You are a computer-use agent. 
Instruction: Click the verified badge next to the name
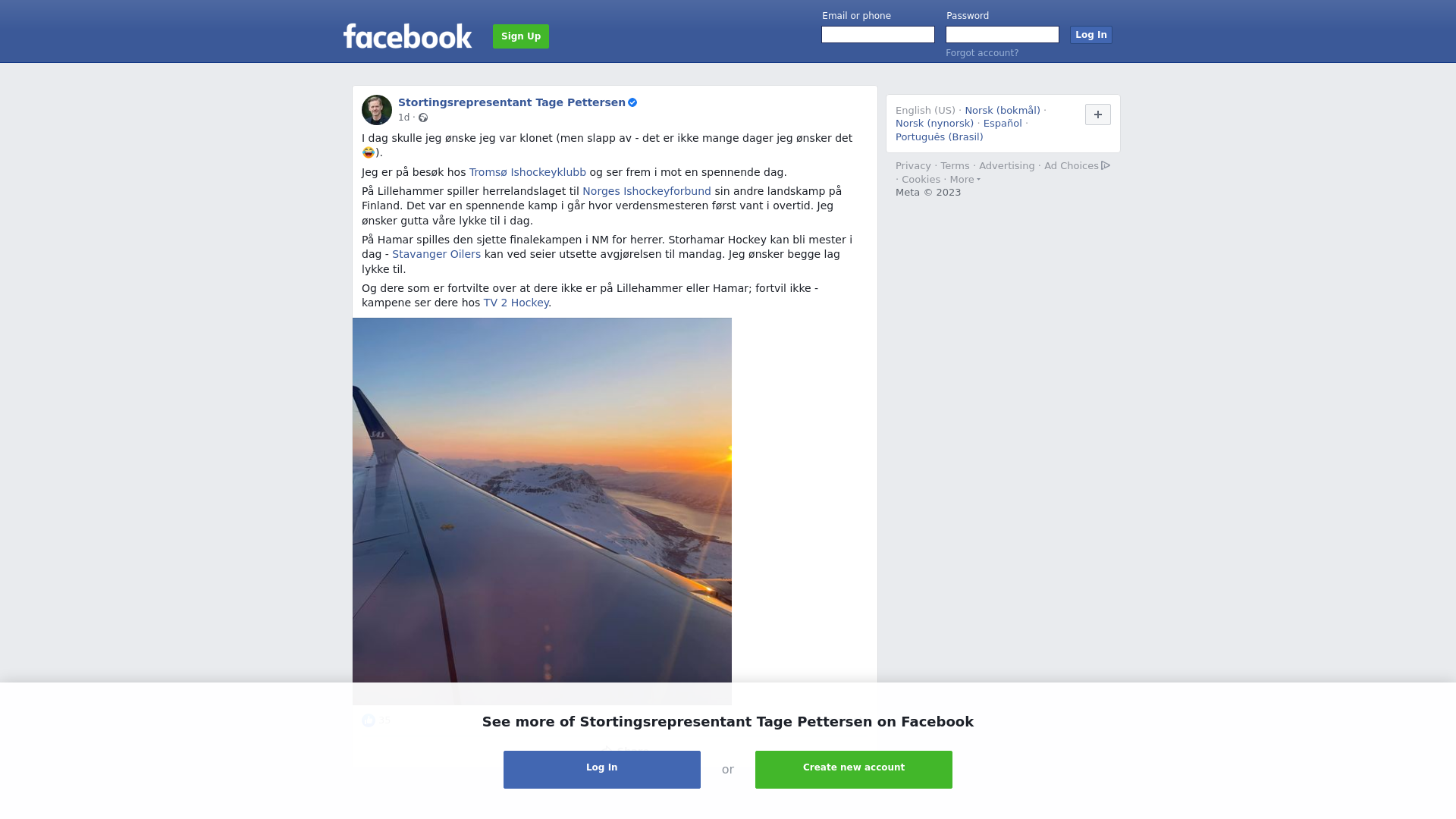click(632, 102)
